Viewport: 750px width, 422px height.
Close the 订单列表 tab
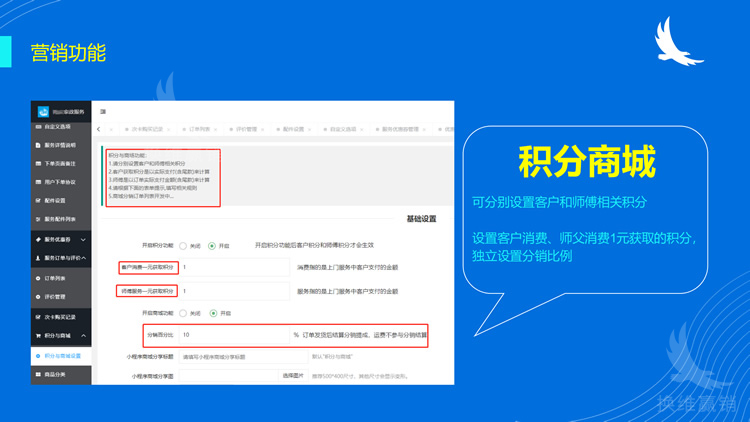click(215, 130)
